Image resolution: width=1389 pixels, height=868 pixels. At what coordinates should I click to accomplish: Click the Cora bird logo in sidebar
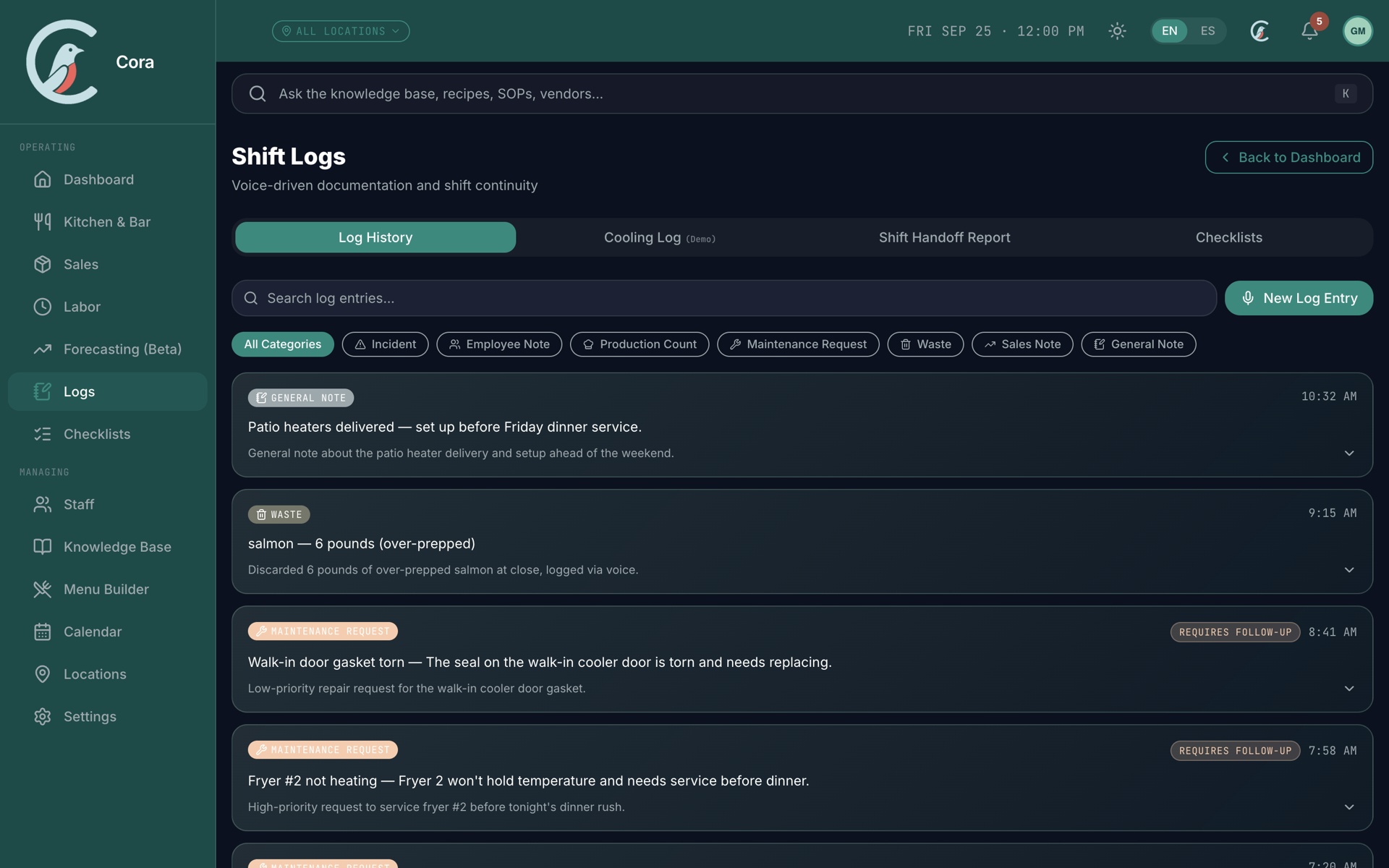pyautogui.click(x=62, y=61)
